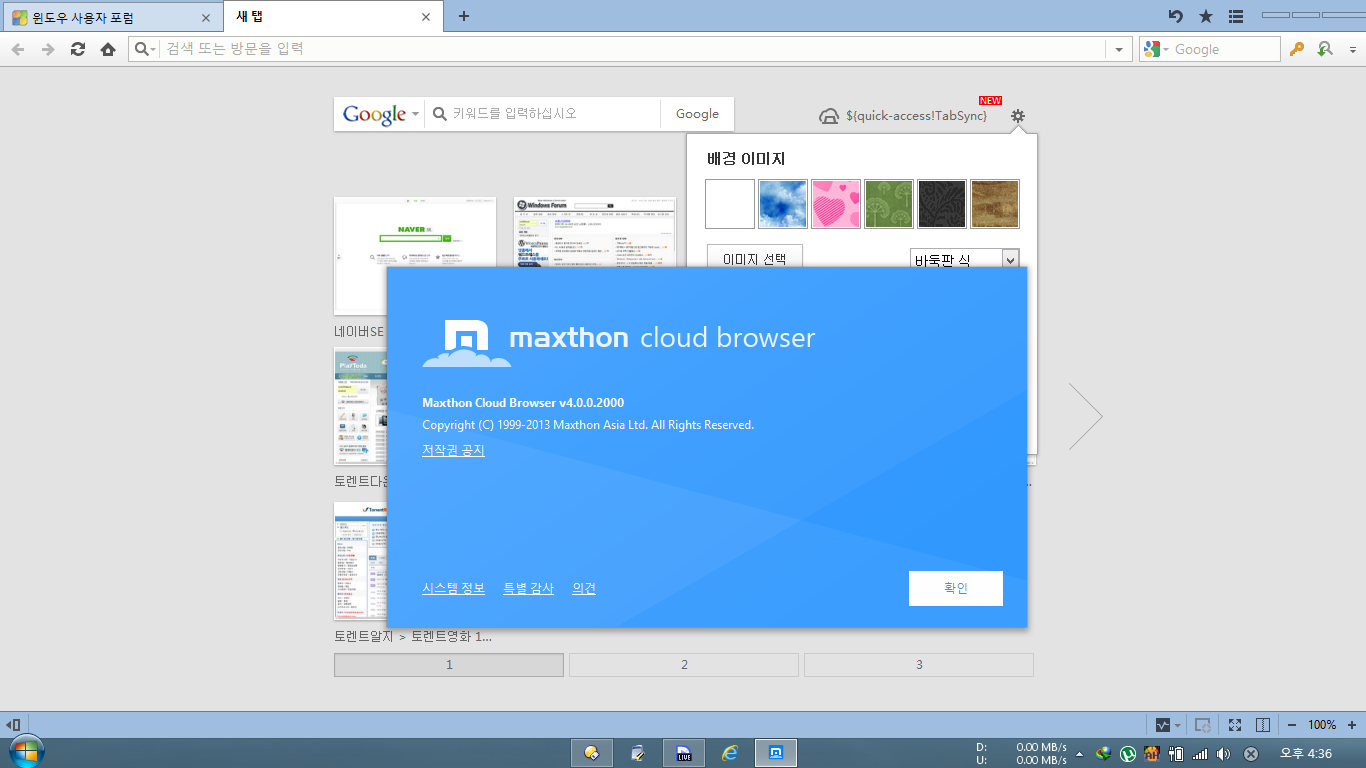The height and width of the screenshot is (768, 1366).
Task: Close the 새 탭 tab
Action: (426, 17)
